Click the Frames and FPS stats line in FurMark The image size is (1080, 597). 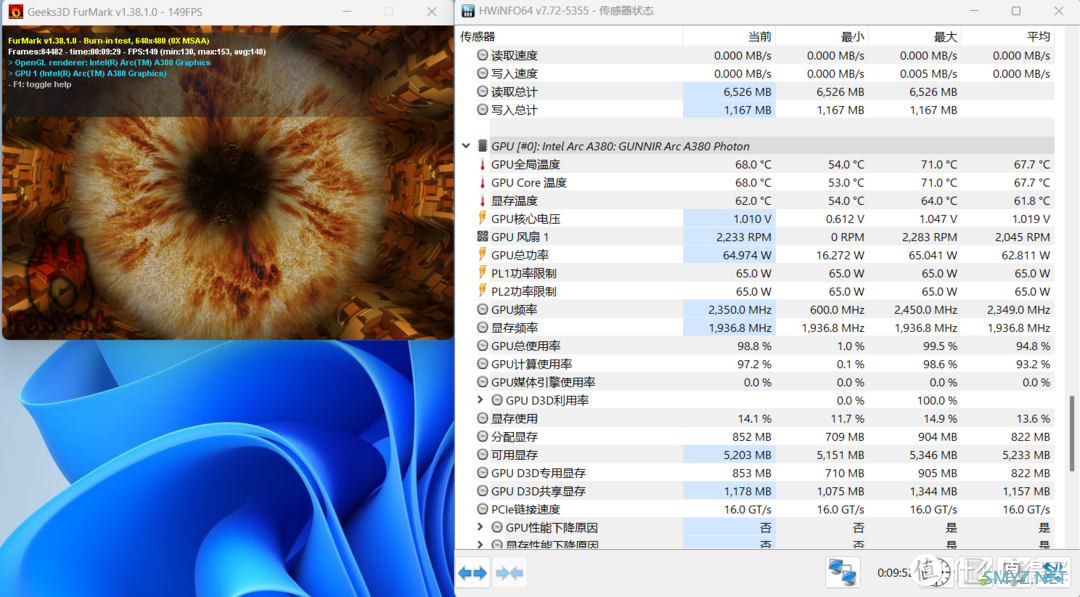pyautogui.click(x=136, y=52)
